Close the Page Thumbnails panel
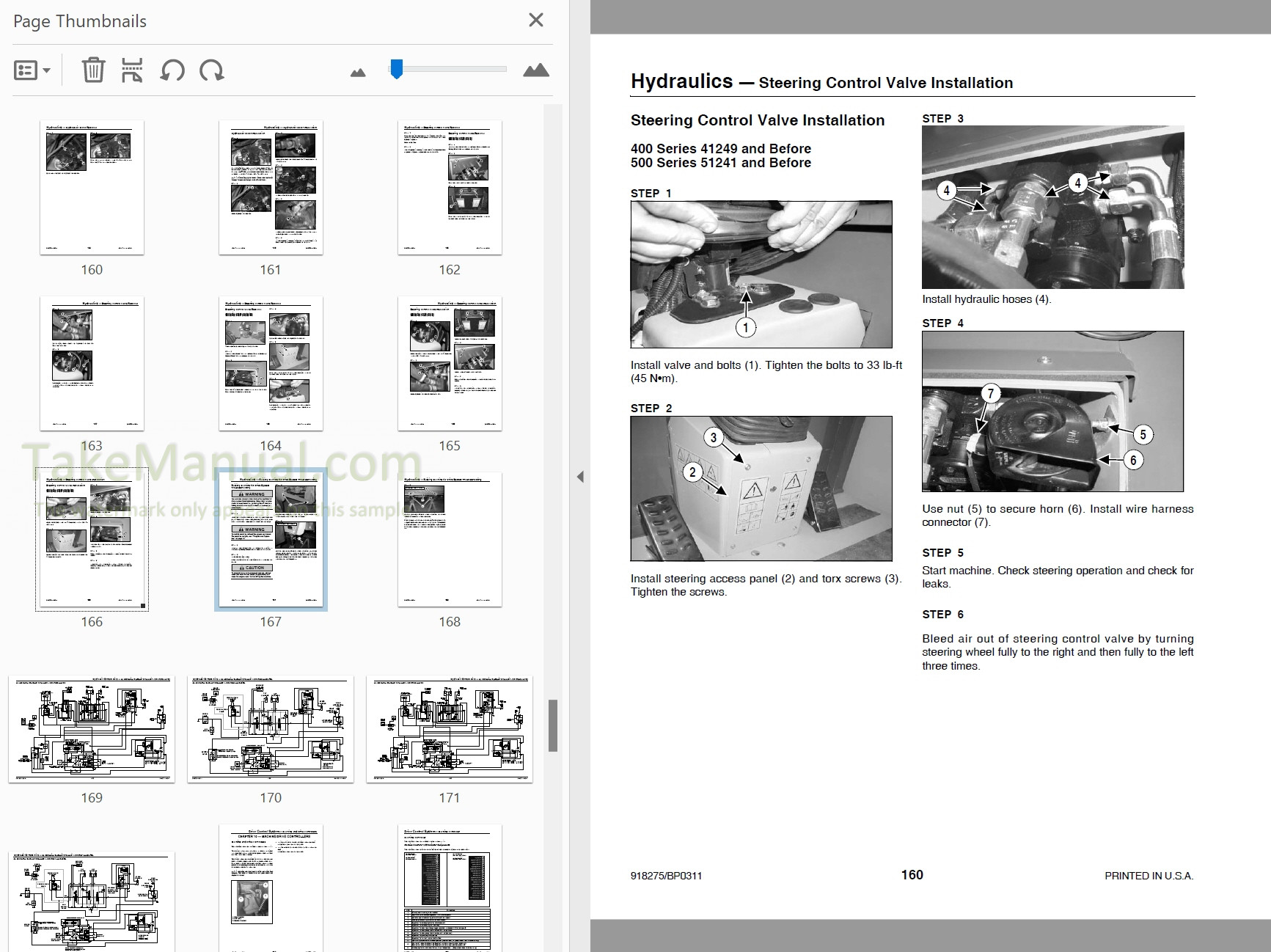 coord(536,20)
